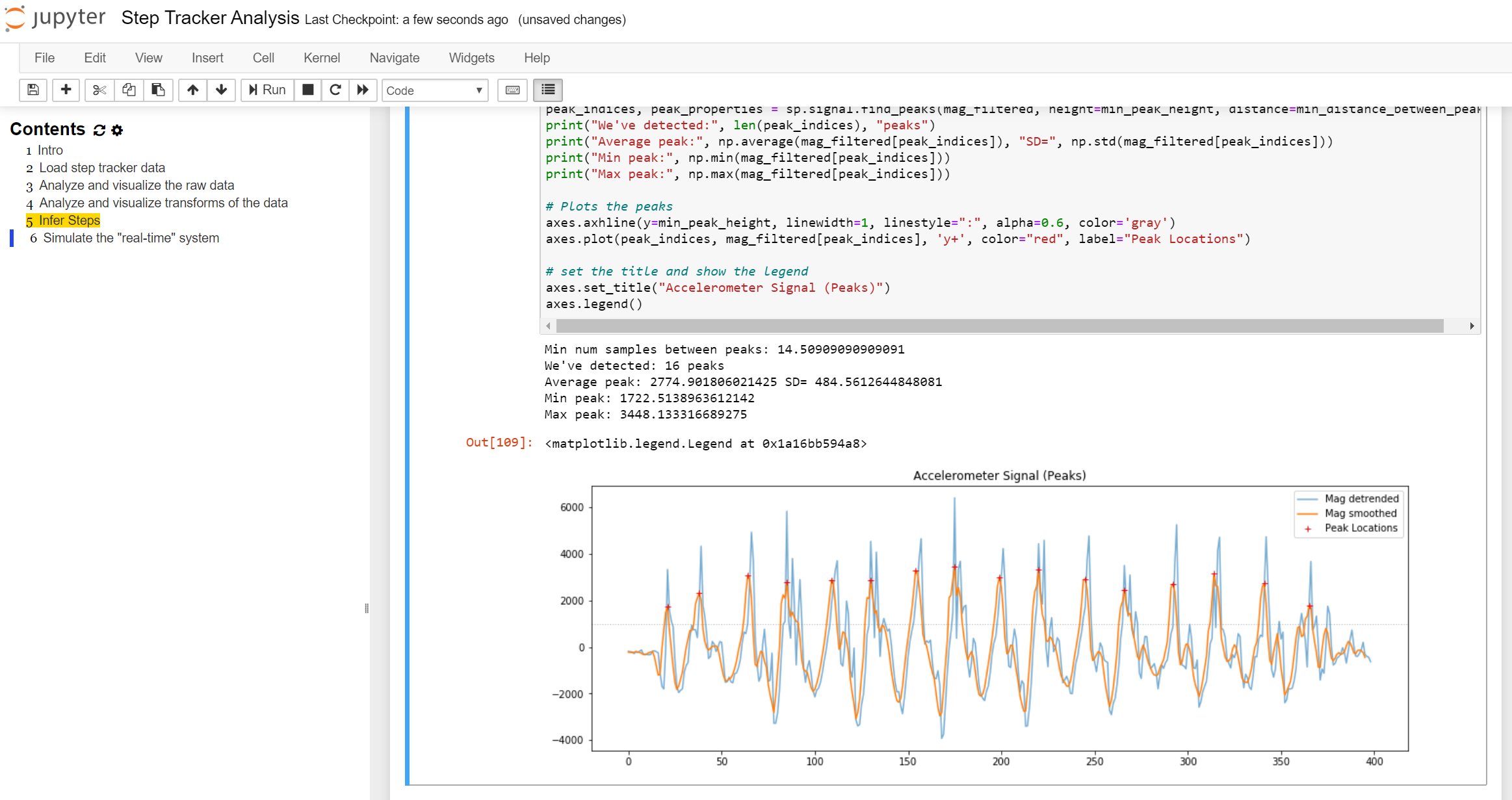This screenshot has height=800, width=1512.
Task: Insert a new cell below
Action: point(66,90)
